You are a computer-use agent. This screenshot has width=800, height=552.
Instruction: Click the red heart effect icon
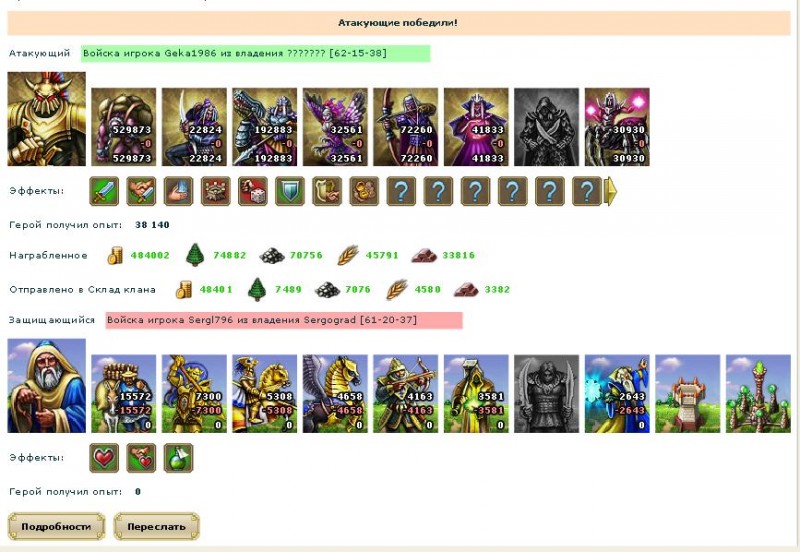tap(104, 458)
